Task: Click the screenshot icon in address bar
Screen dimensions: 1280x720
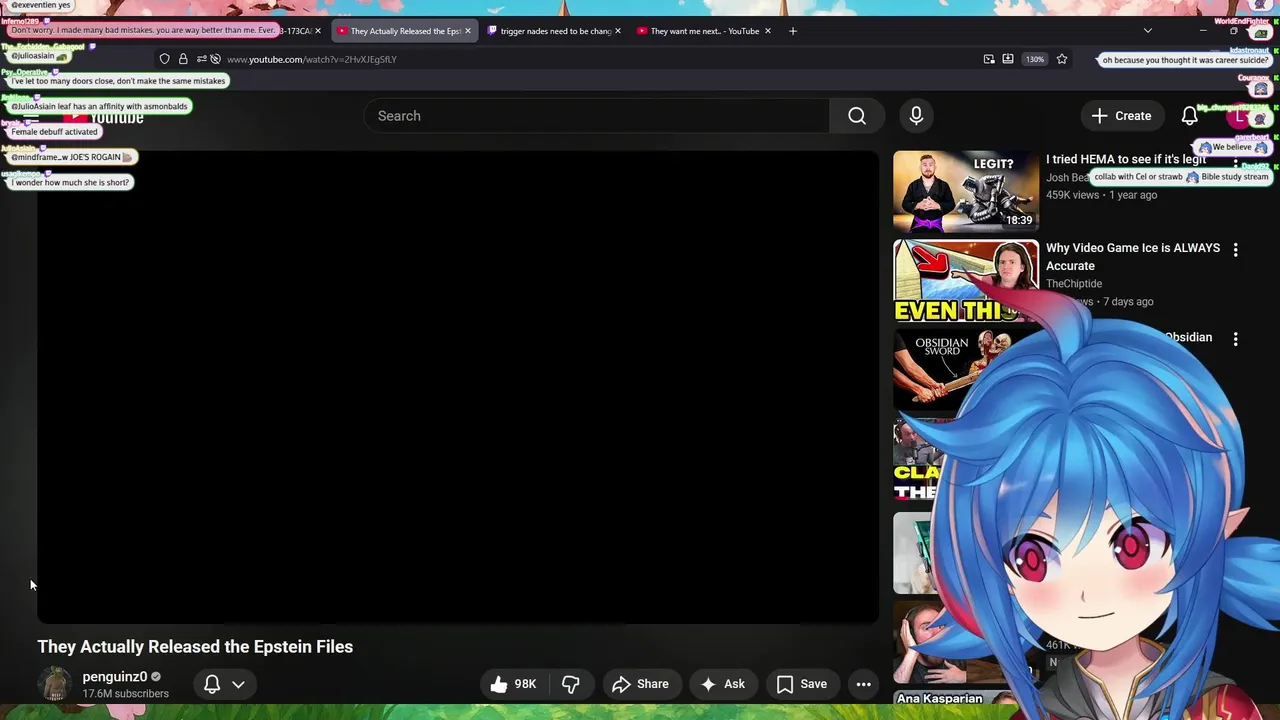Action: 989,59
